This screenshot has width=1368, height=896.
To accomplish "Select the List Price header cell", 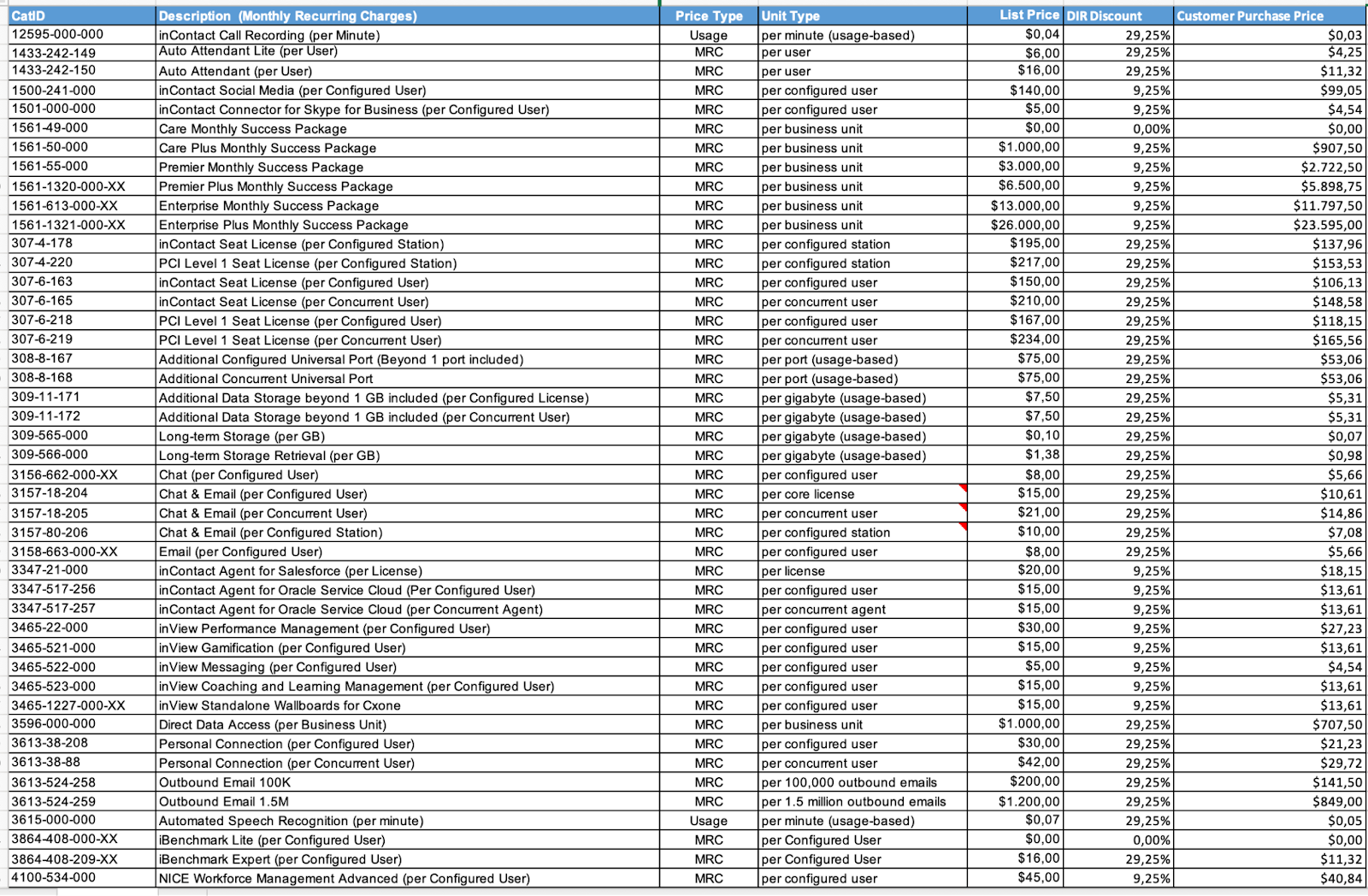I will pos(1015,15).
